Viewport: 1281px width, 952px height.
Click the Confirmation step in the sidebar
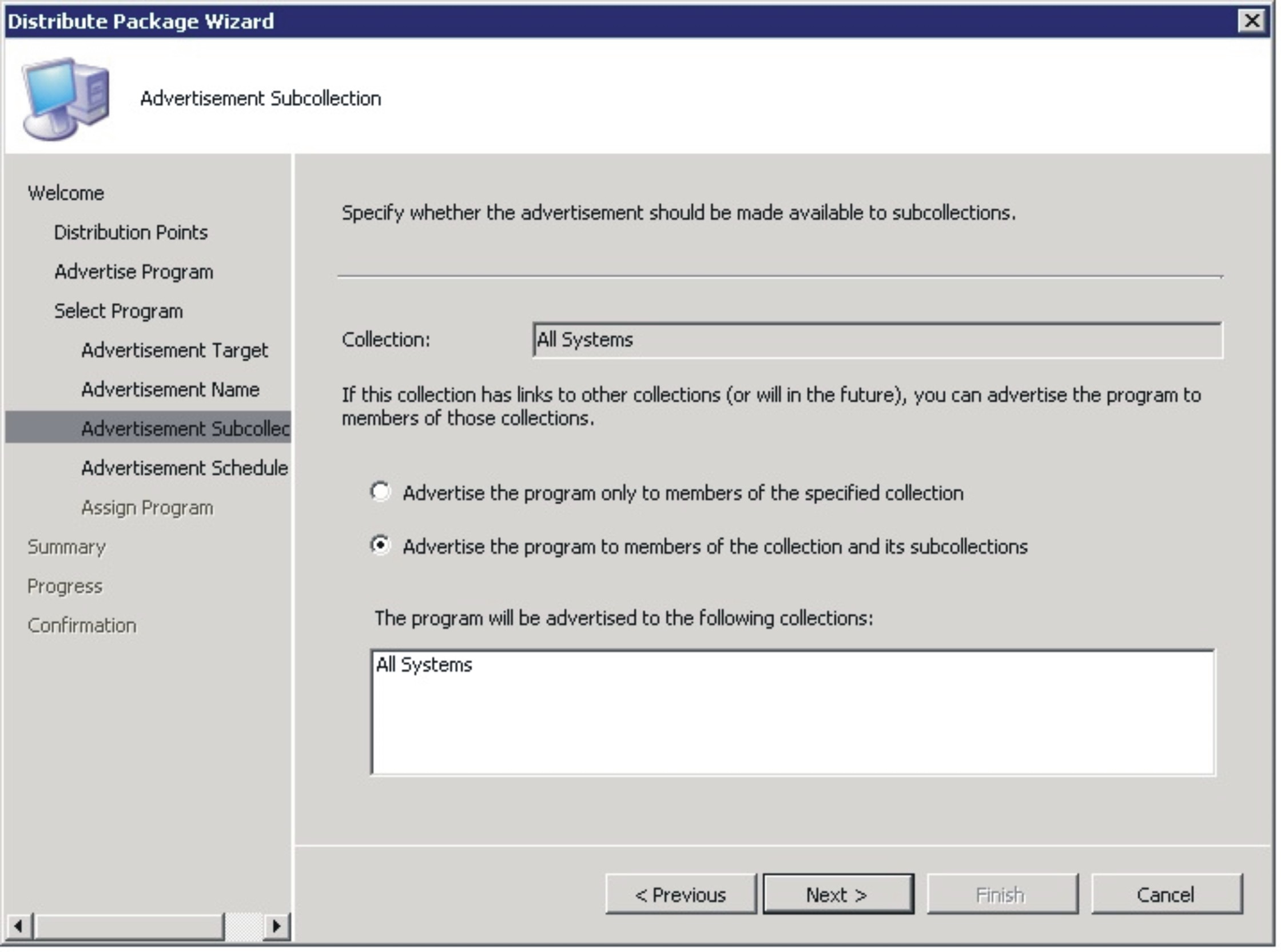click(82, 626)
